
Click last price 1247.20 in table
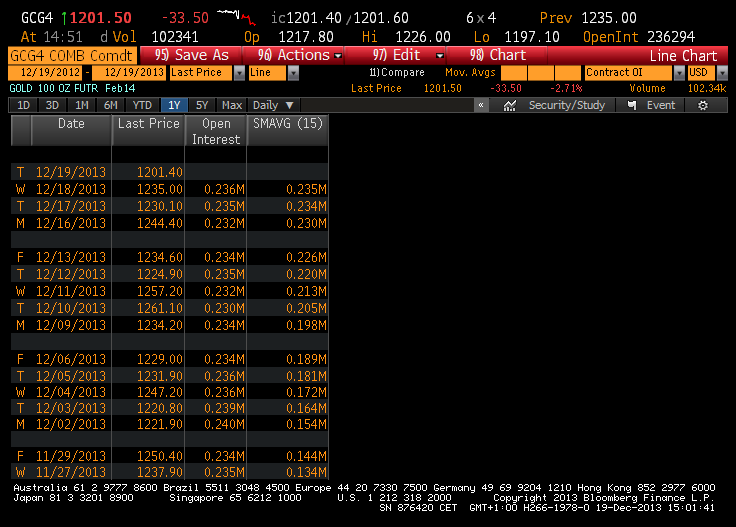coord(160,392)
